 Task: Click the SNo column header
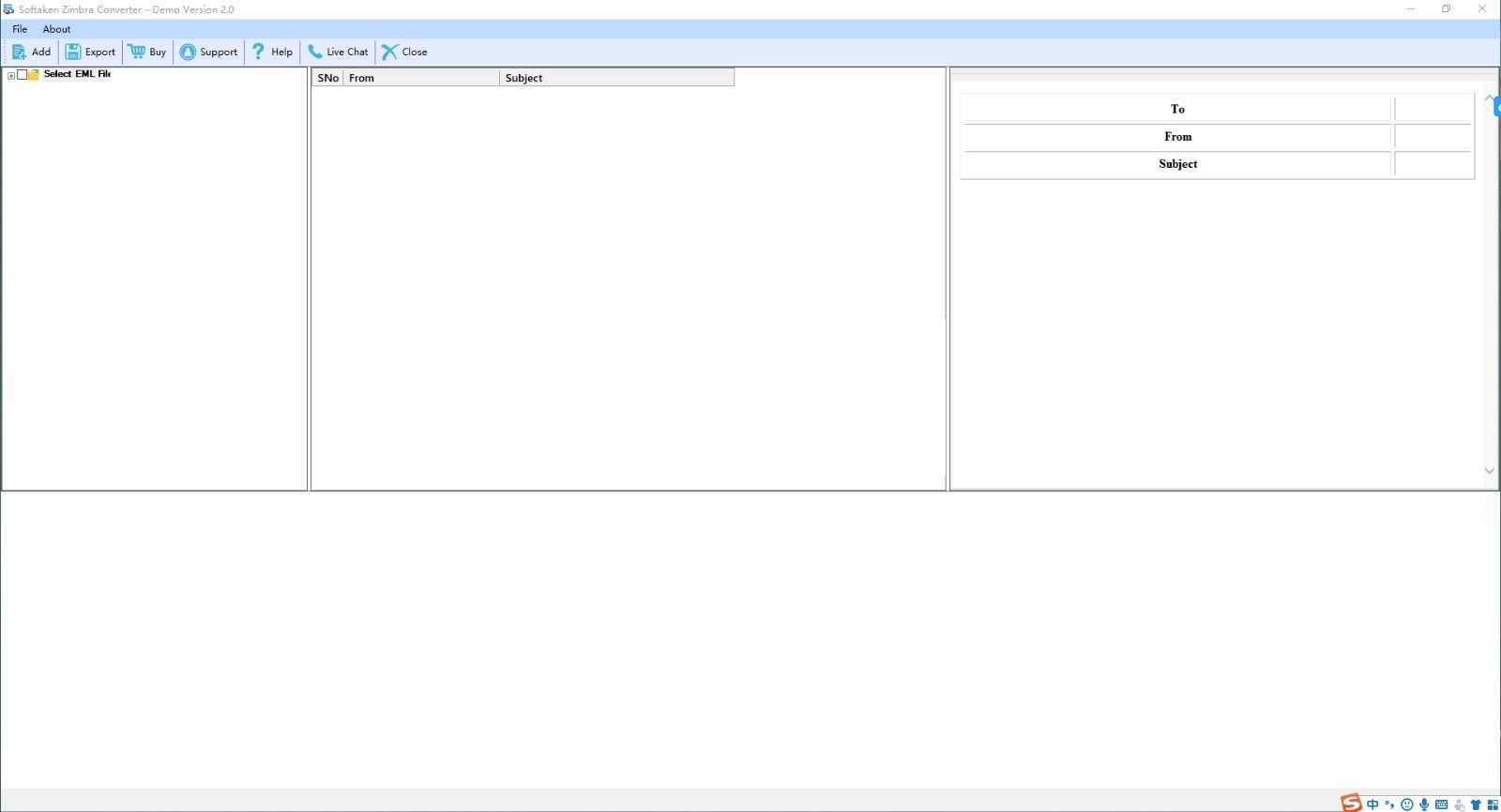click(x=327, y=78)
